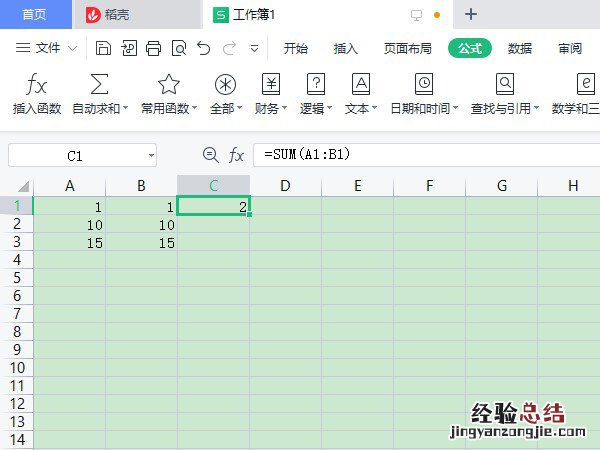
Task: Expand the quick access toolbar customize arrow
Action: pos(254,48)
